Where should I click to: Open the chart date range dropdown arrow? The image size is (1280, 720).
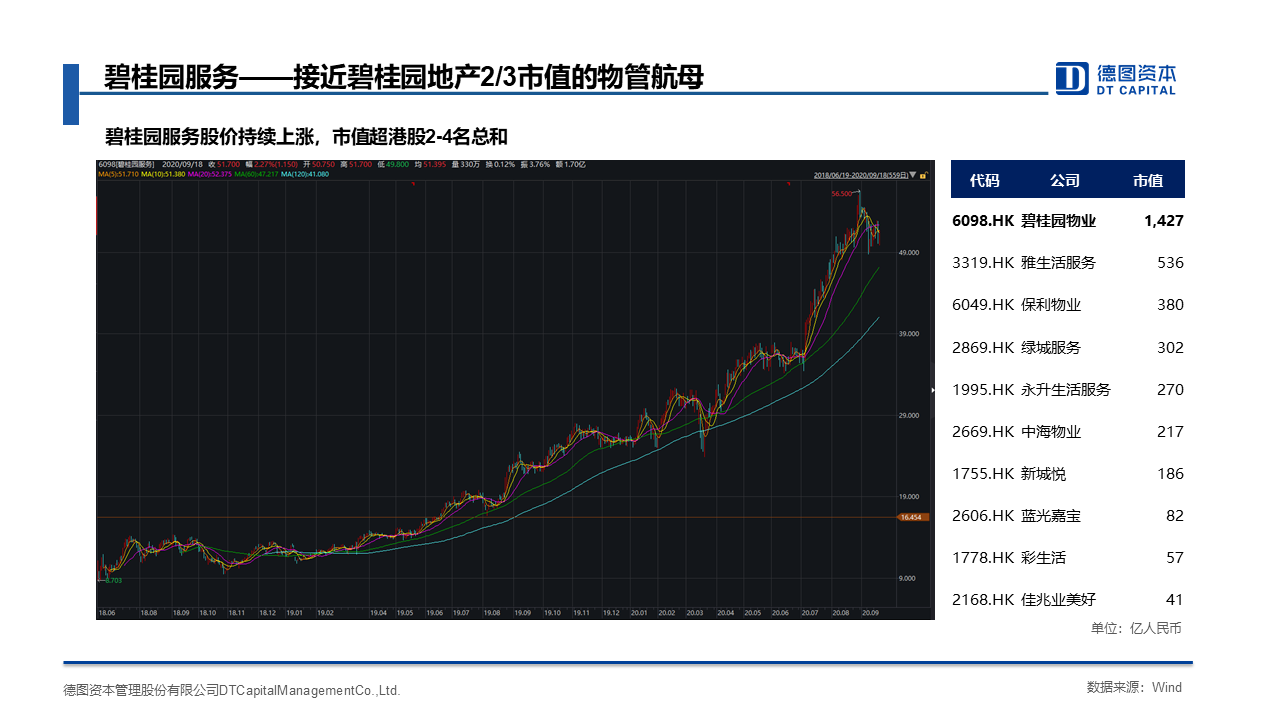[913, 175]
